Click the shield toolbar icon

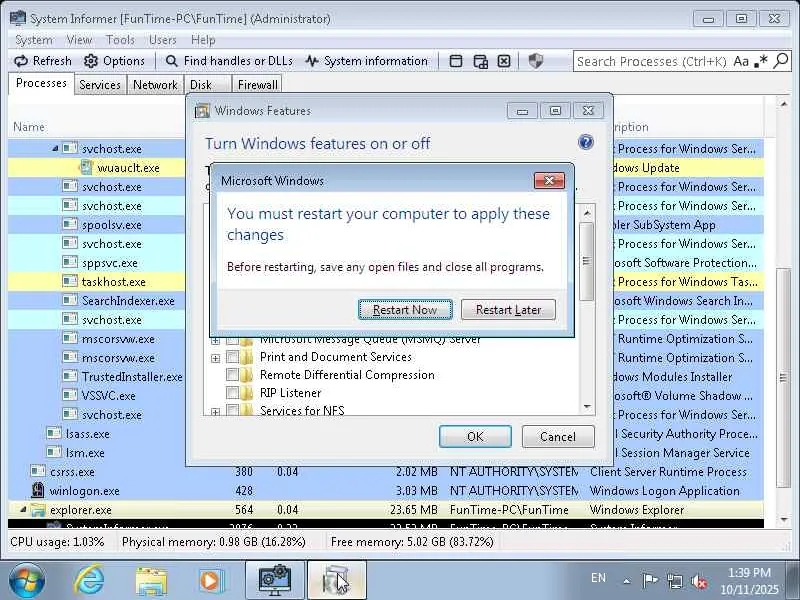pyautogui.click(x=535, y=61)
